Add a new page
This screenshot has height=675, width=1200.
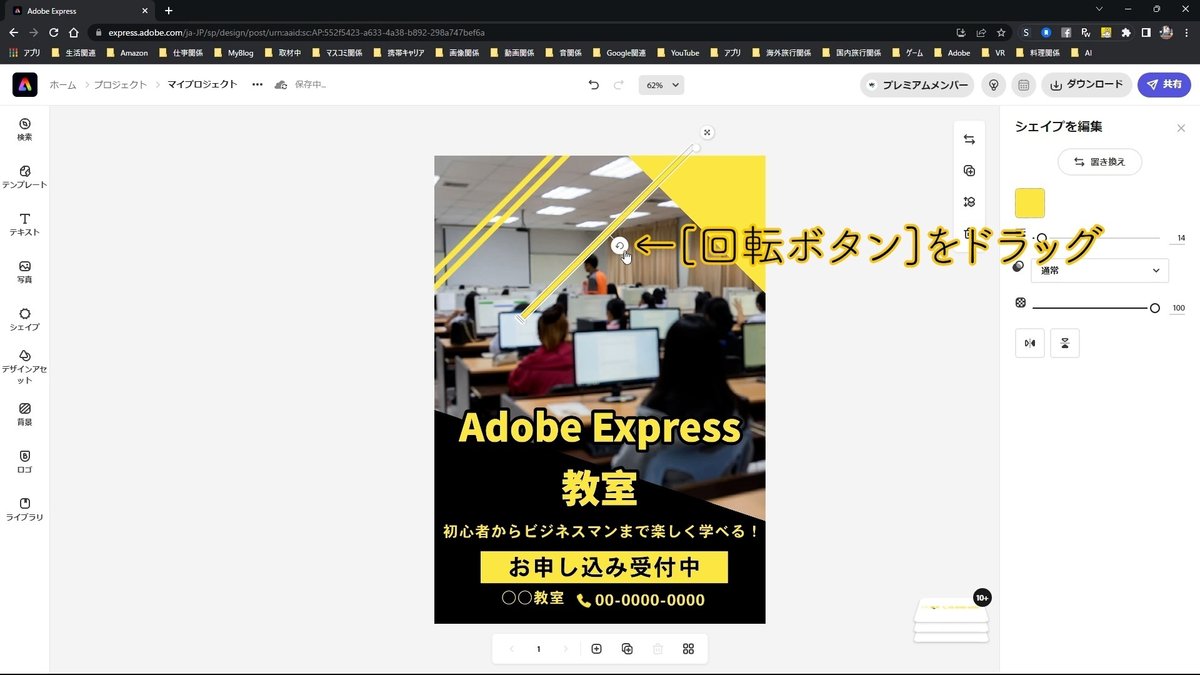596,649
